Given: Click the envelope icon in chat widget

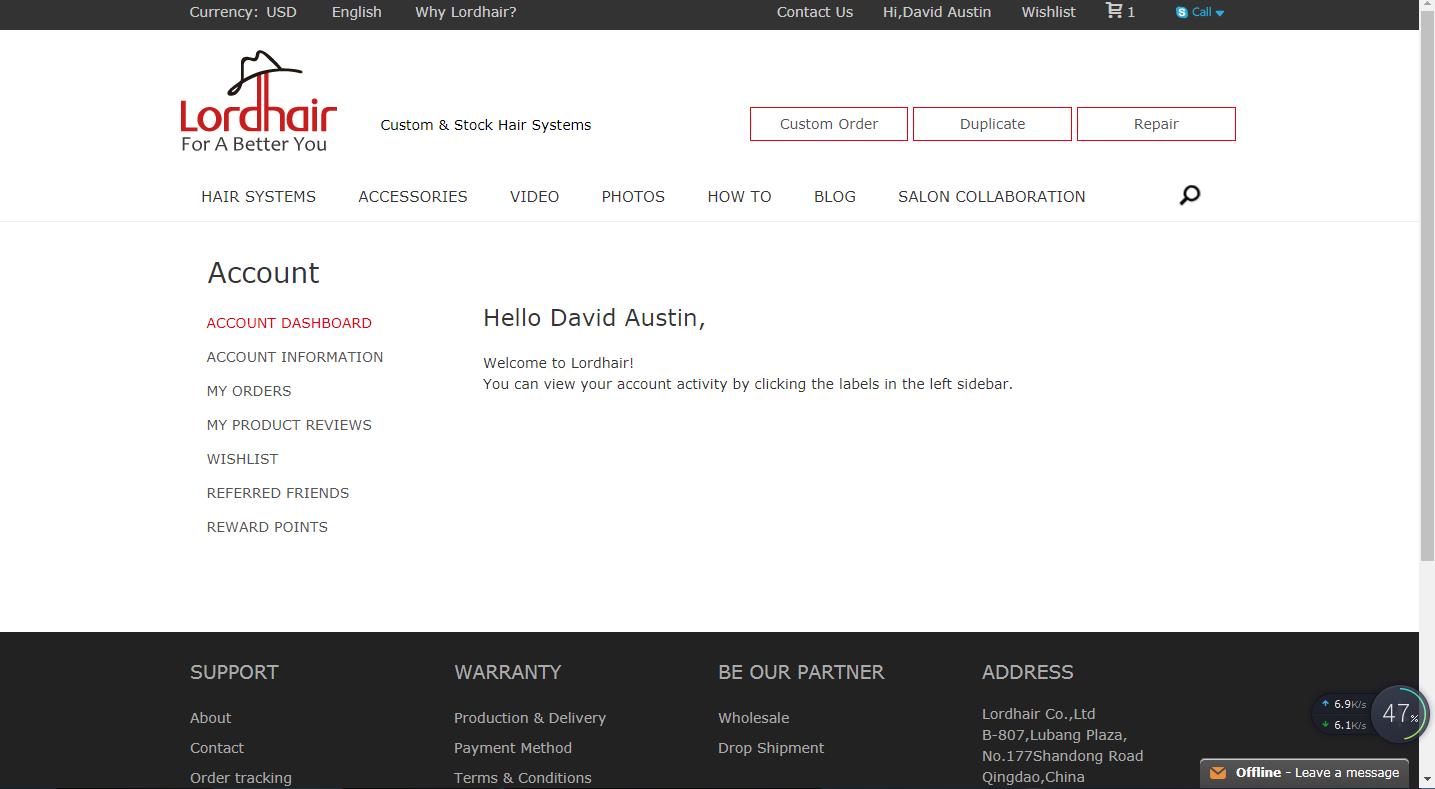Looking at the screenshot, I should click(1218, 772).
